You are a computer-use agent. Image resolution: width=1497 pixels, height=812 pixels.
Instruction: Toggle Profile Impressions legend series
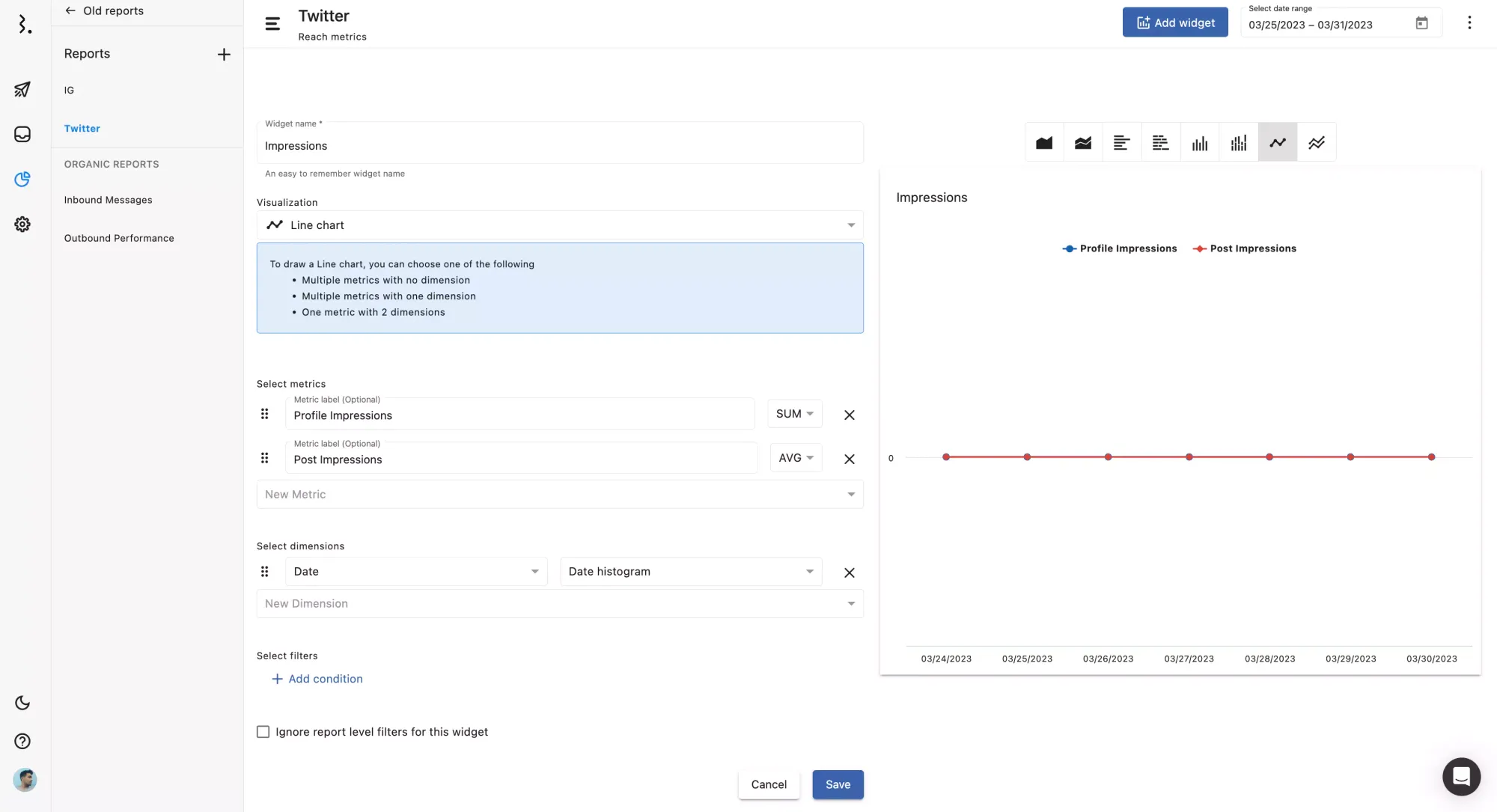[x=1119, y=248]
